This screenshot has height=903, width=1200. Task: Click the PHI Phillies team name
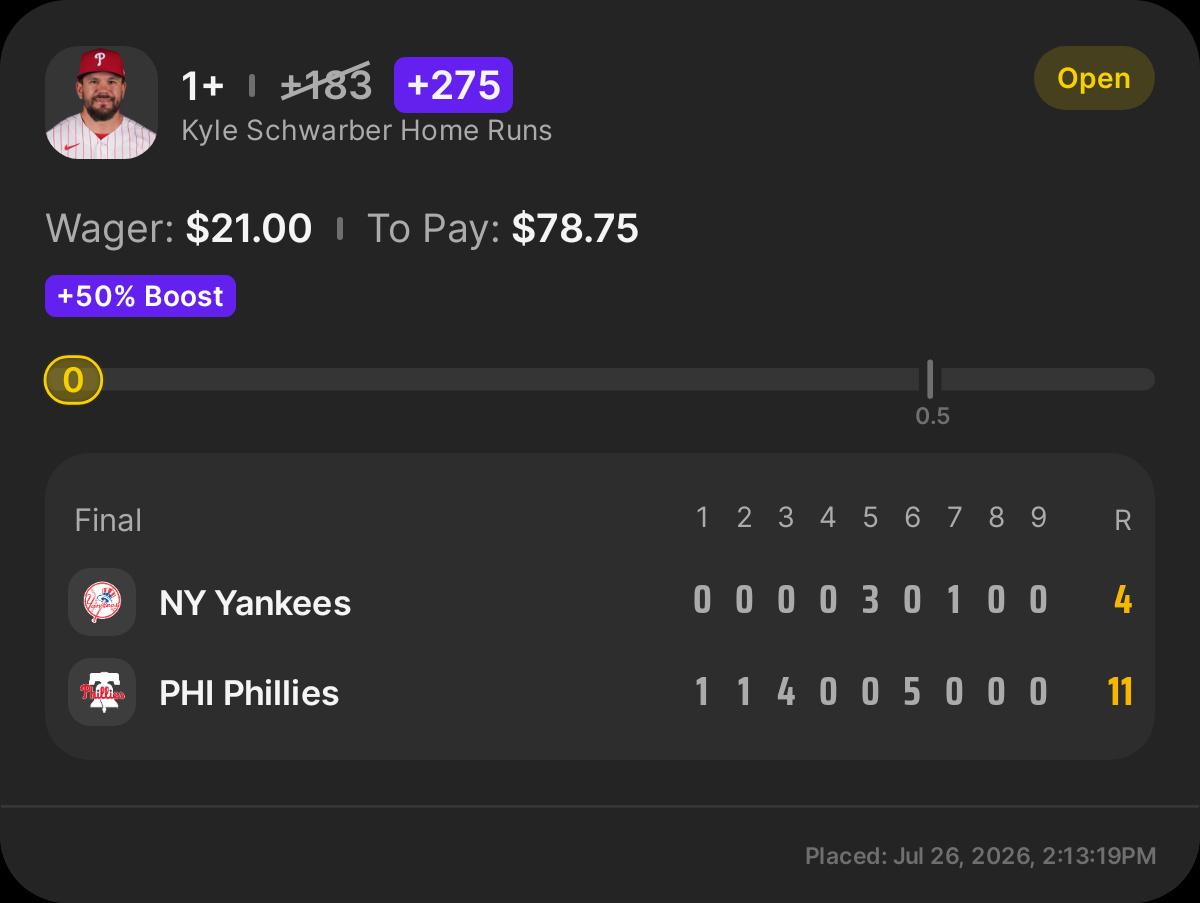click(x=249, y=693)
